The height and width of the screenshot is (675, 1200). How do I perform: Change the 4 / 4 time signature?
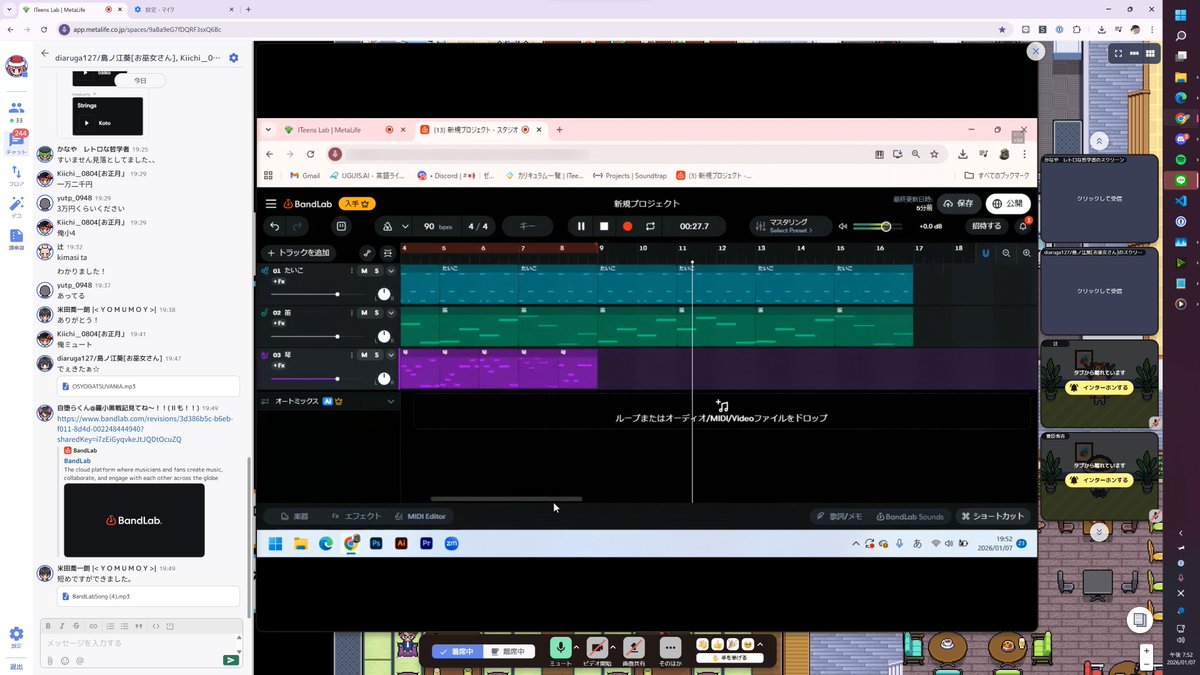coord(478,226)
